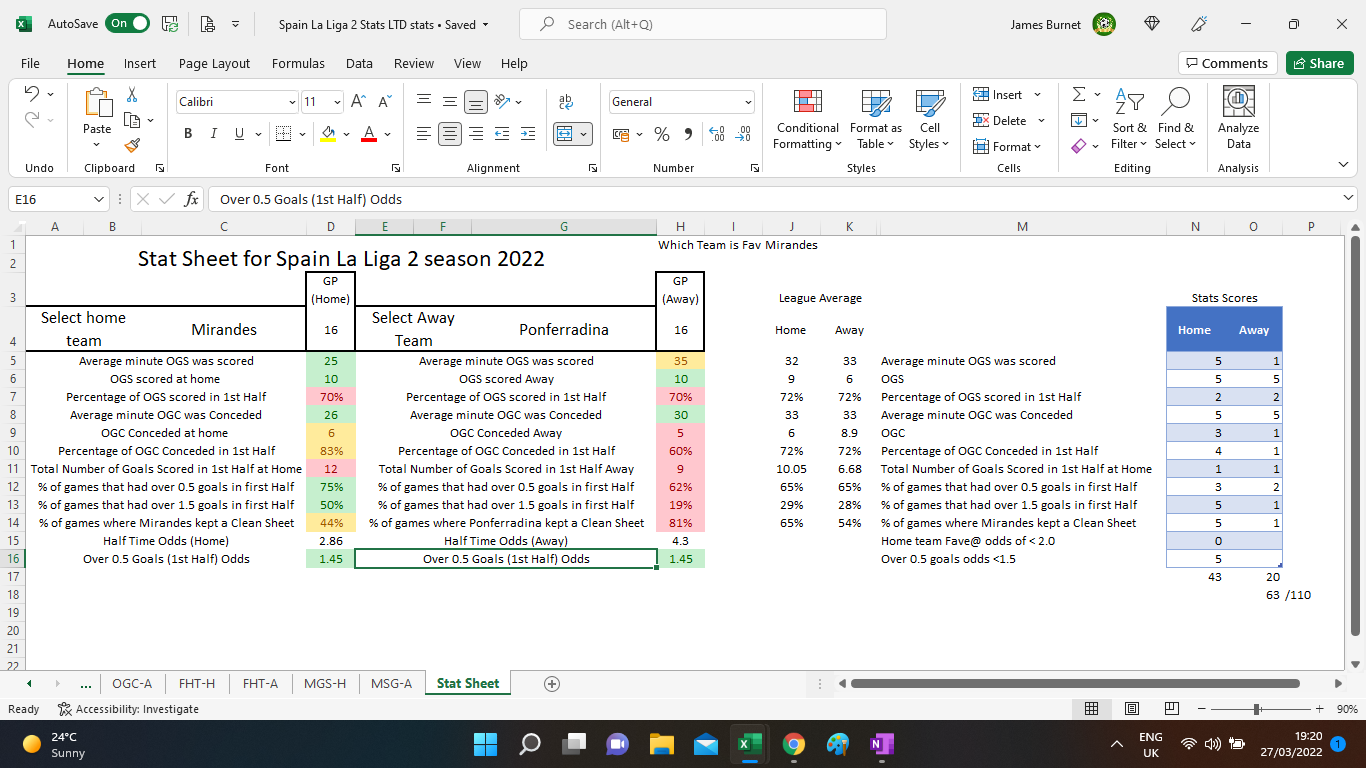Click the Share button
Image resolution: width=1366 pixels, height=768 pixels.
coord(1319,63)
